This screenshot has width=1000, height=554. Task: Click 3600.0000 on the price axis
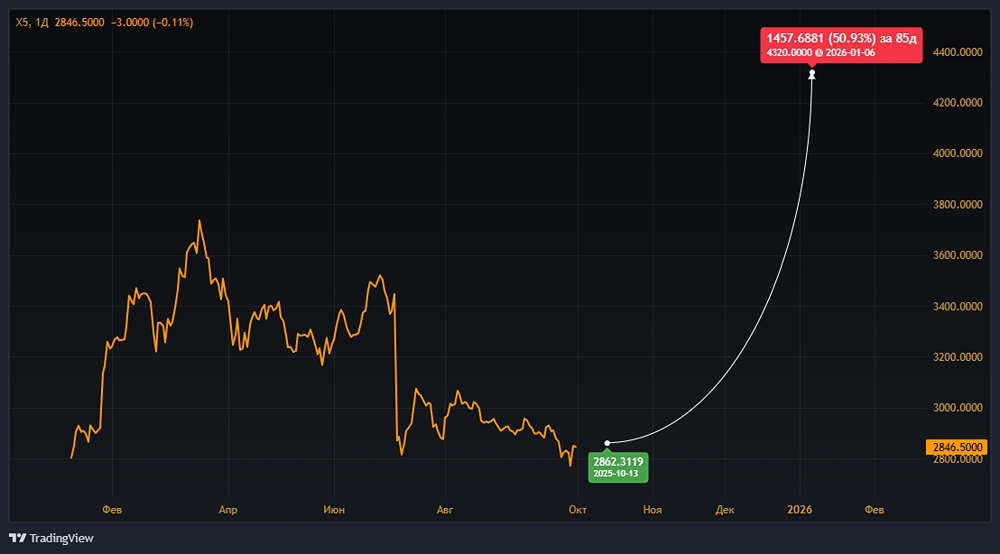coord(957,255)
